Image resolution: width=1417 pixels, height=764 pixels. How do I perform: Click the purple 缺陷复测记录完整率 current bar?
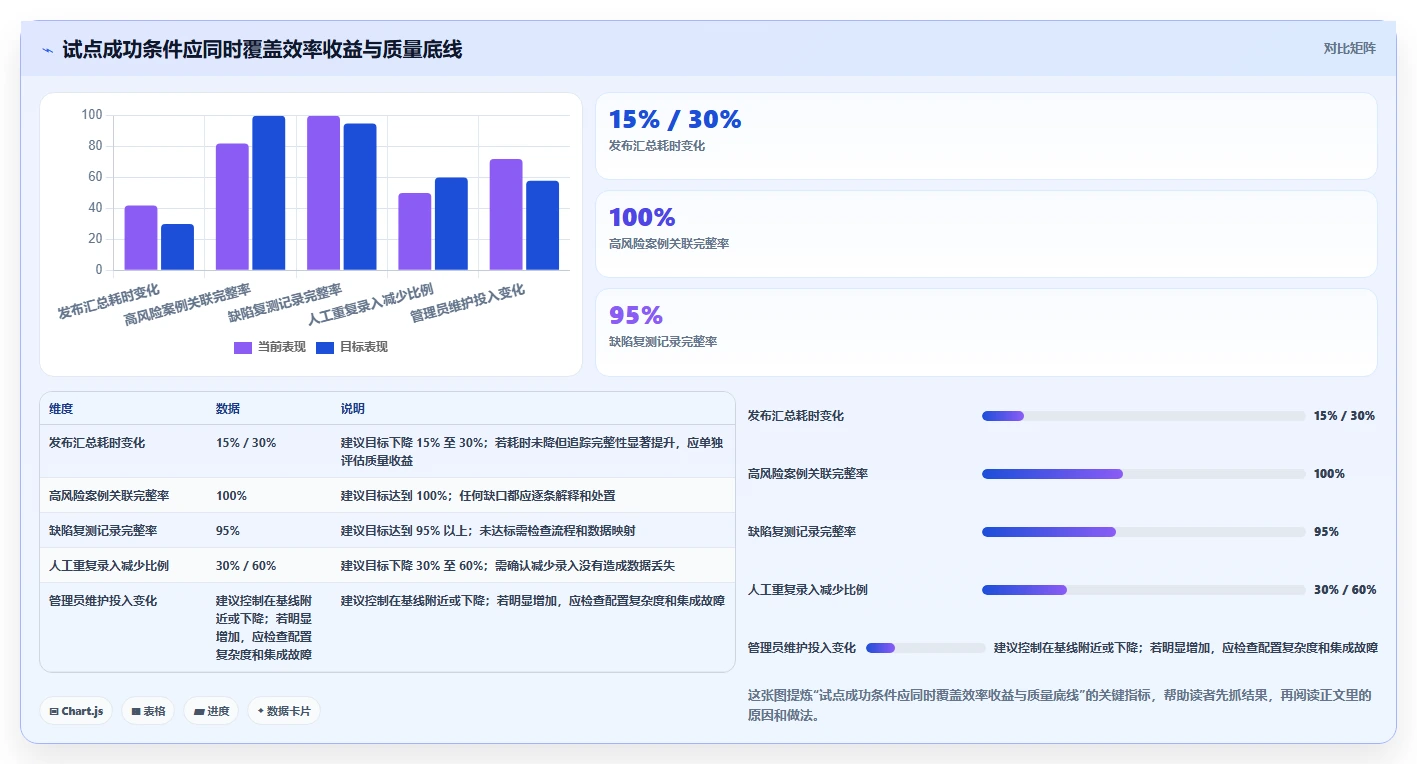(323, 193)
